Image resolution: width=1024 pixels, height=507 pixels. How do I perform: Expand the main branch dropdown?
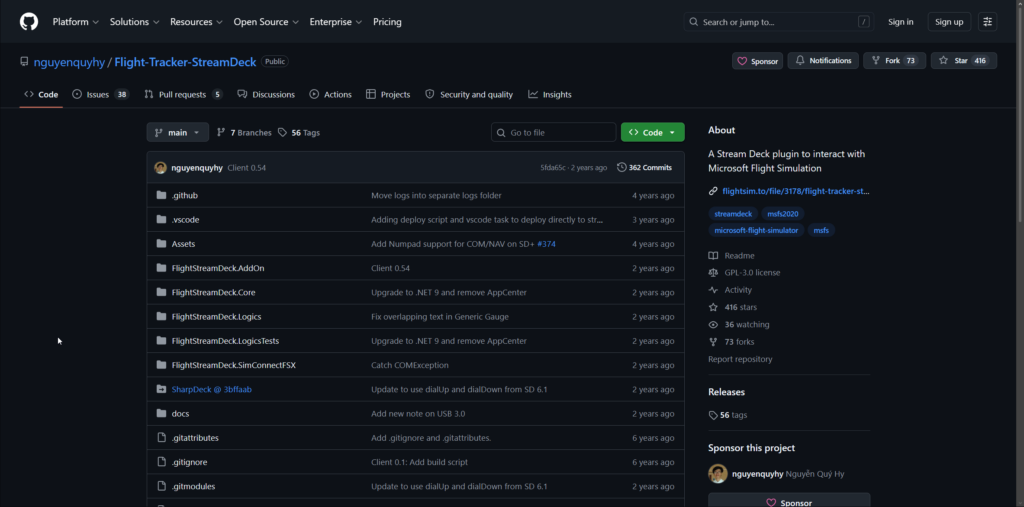click(x=177, y=132)
